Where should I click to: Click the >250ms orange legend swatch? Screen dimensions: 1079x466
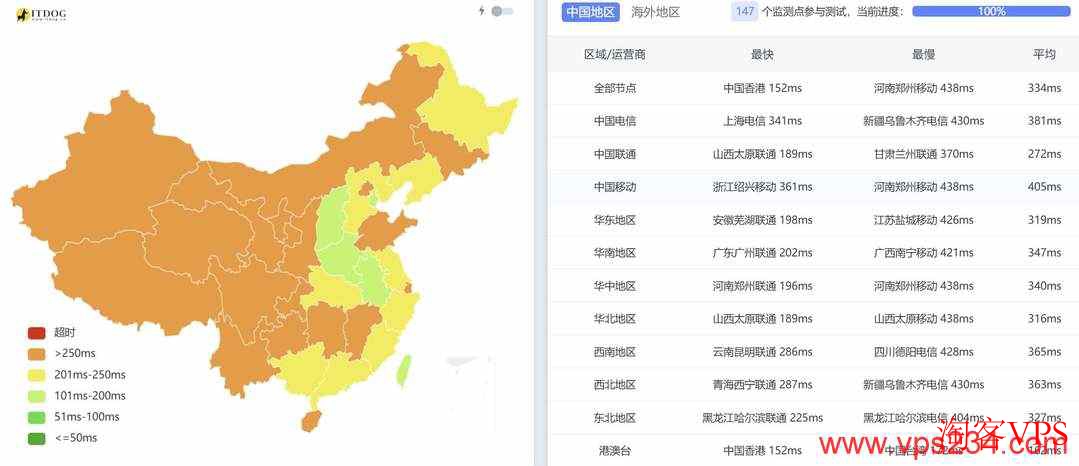[x=37, y=354]
